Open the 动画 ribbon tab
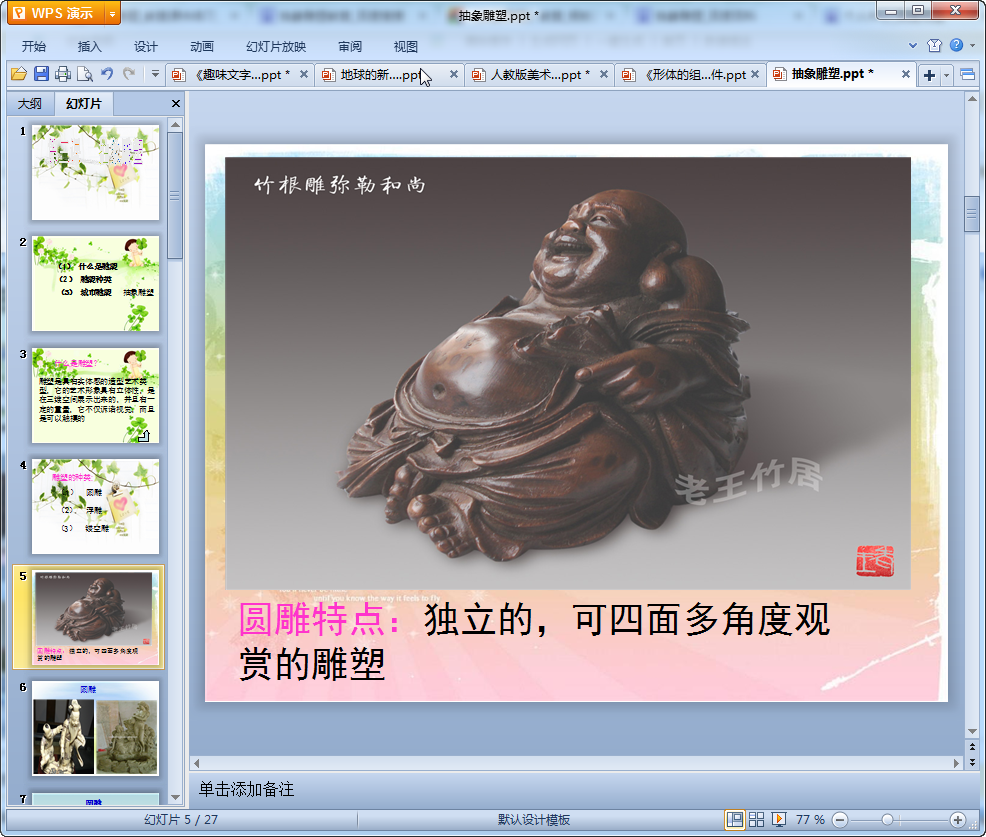 pyautogui.click(x=202, y=46)
